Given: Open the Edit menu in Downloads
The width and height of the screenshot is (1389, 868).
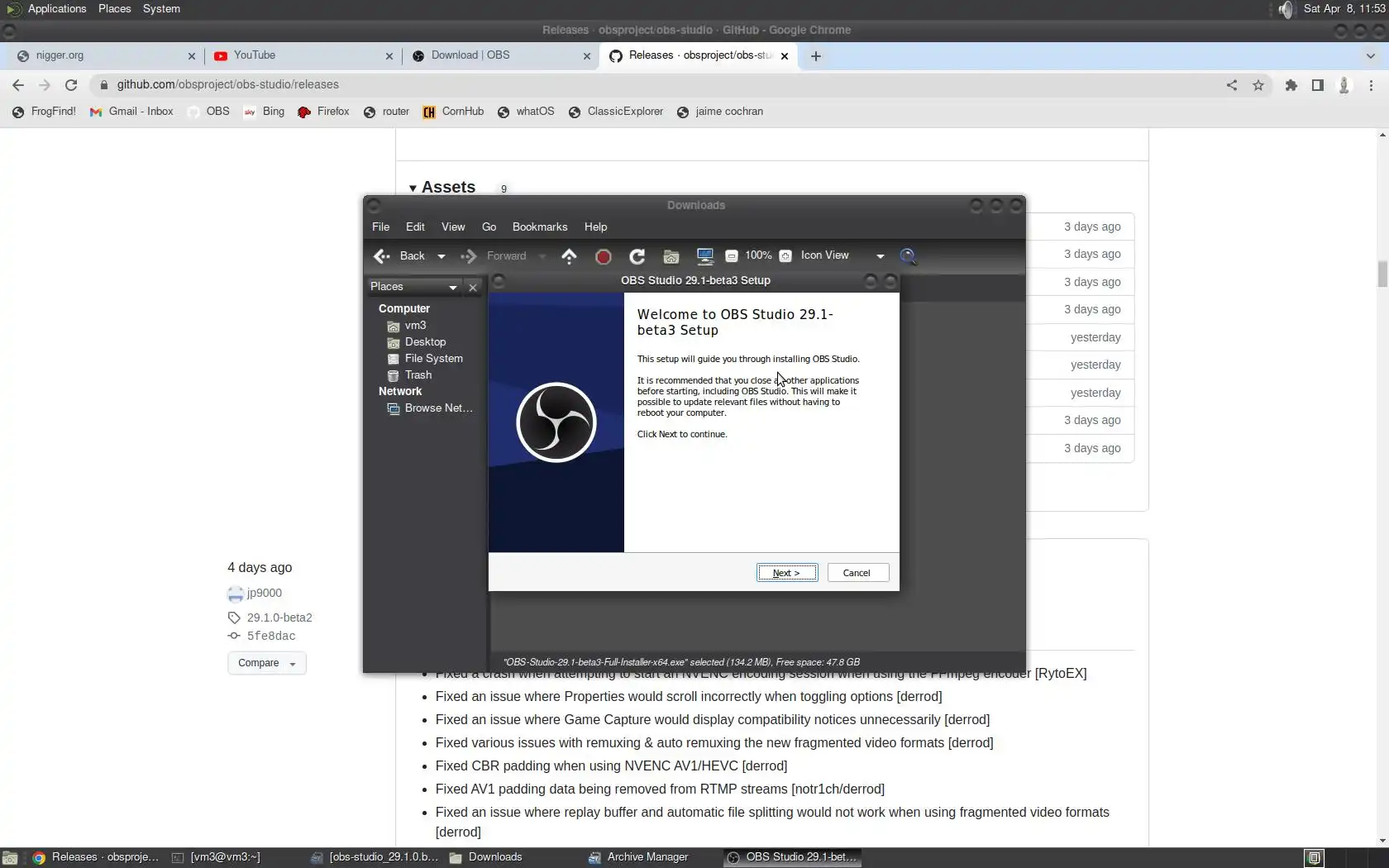Looking at the screenshot, I should pyautogui.click(x=415, y=227).
